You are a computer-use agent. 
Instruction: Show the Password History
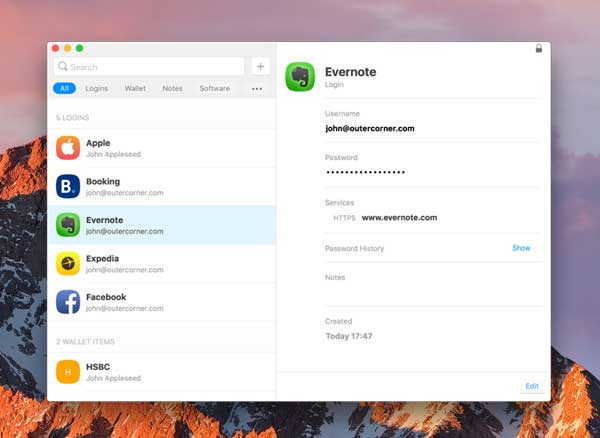(521, 248)
